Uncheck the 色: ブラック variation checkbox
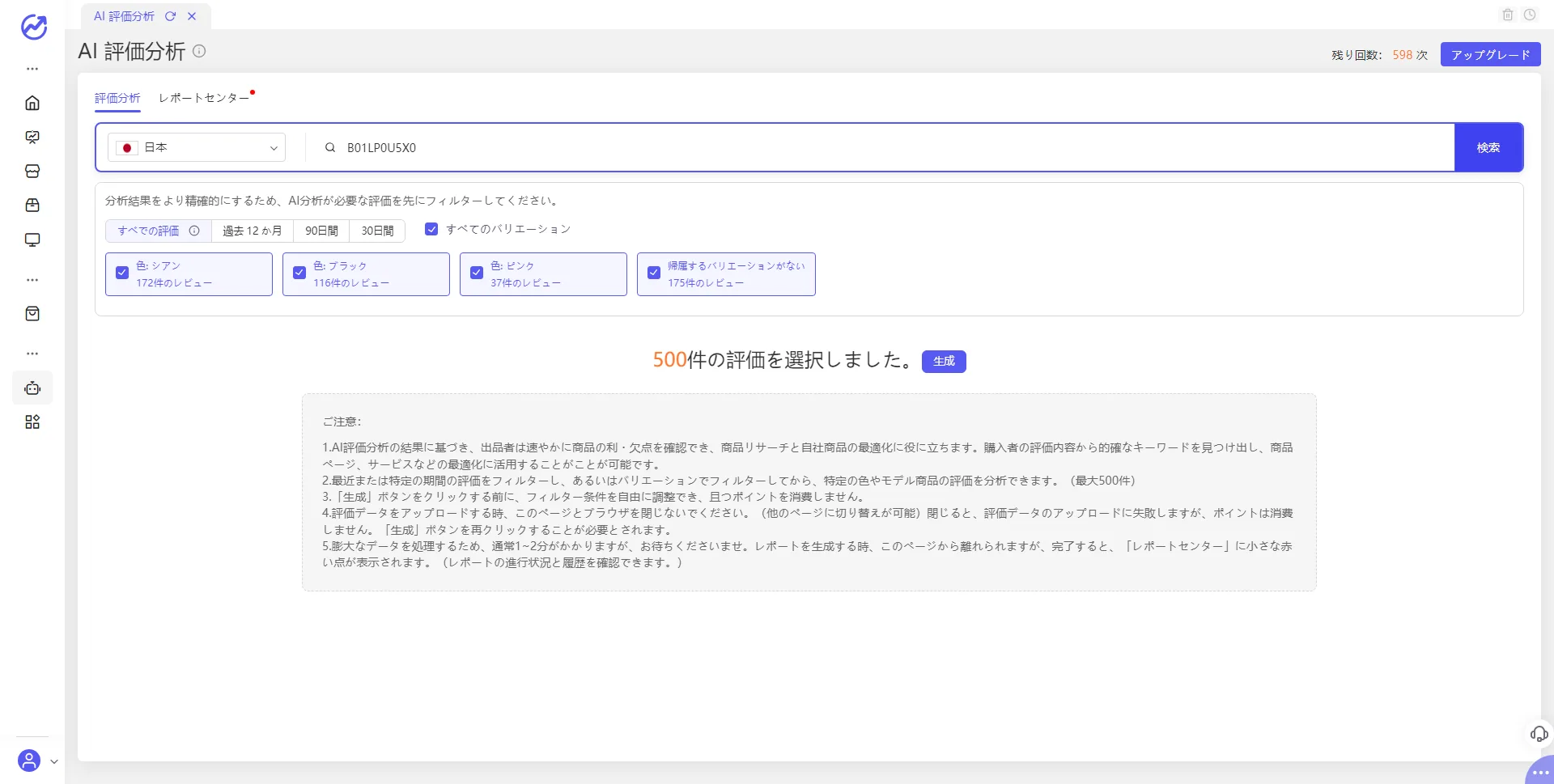1554x784 pixels. click(299, 273)
